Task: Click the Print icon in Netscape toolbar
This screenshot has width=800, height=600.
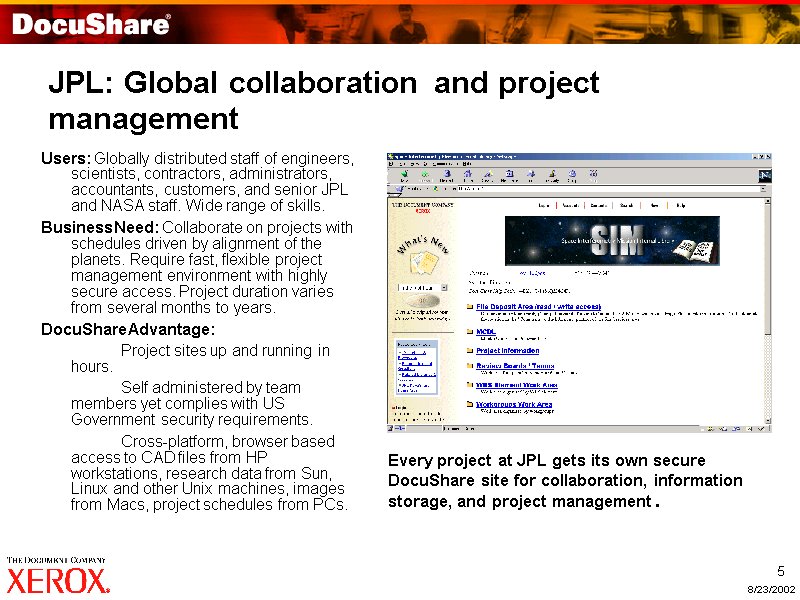Action: 531,174
